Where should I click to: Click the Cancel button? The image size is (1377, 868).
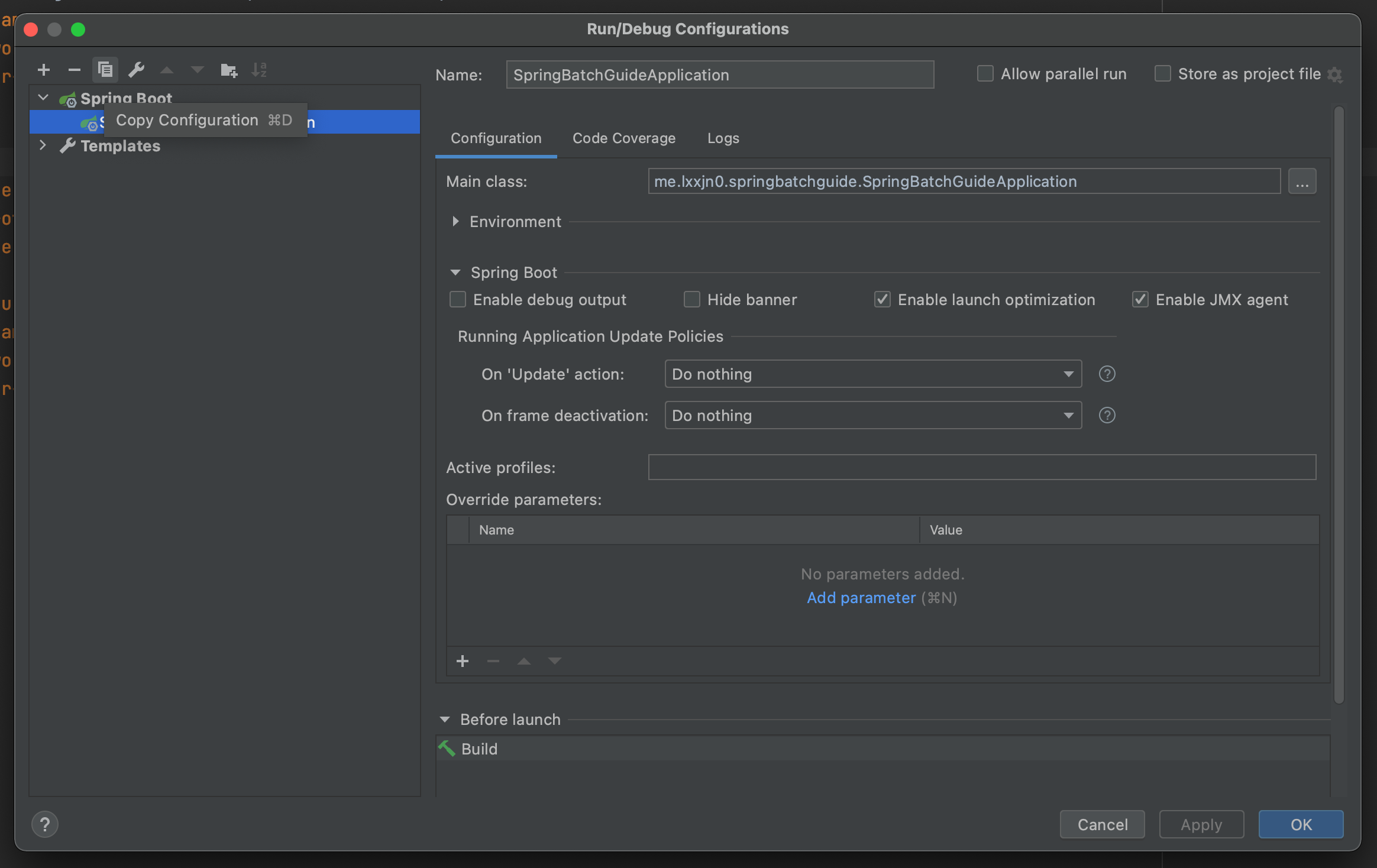(1102, 824)
